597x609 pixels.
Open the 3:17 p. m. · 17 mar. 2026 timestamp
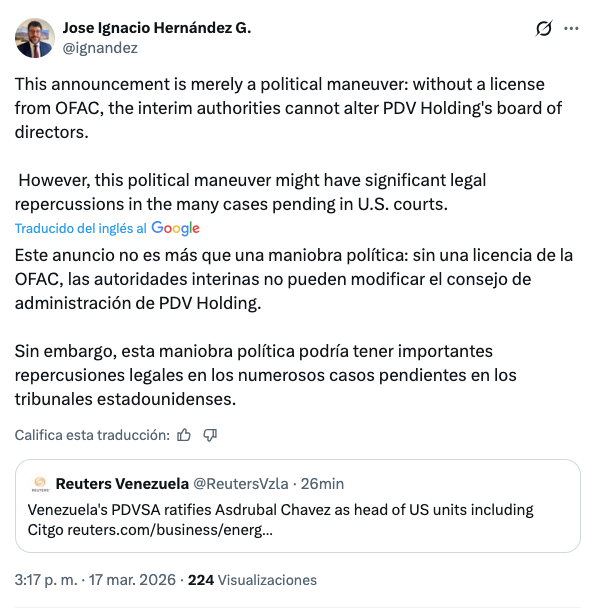pyautogui.click(x=95, y=580)
